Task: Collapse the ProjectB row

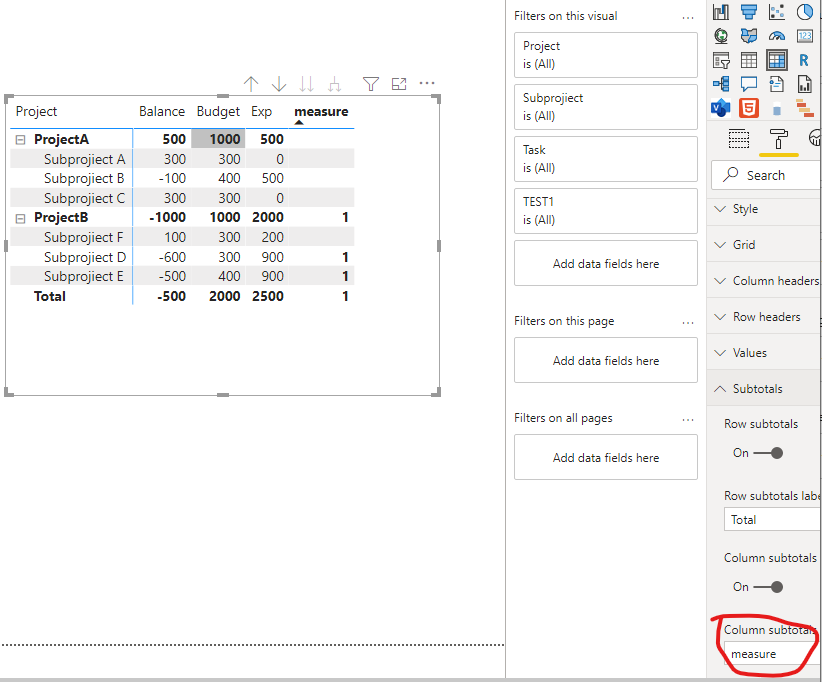Action: 20,218
